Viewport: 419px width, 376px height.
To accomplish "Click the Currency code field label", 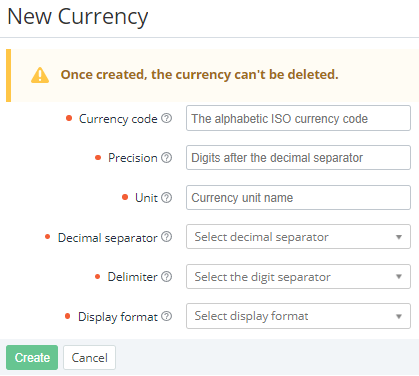I will (118, 119).
